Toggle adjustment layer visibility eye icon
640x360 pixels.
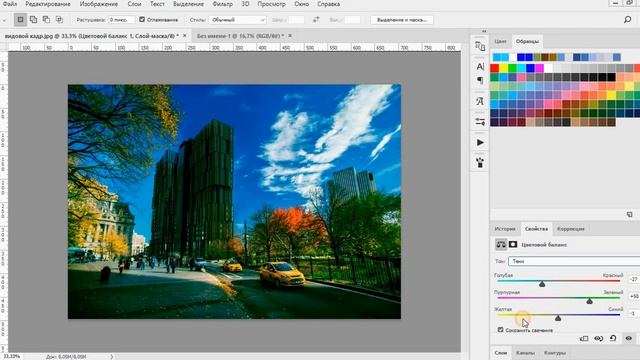click(x=629, y=338)
